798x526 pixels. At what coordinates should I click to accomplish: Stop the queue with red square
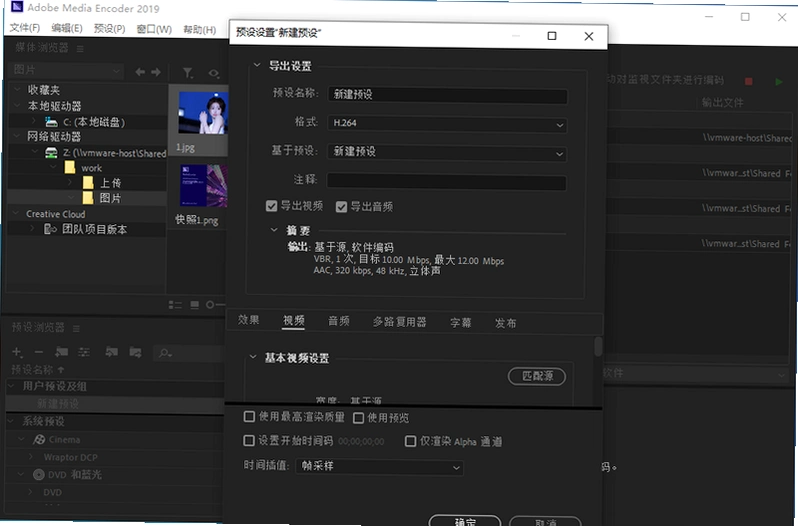(x=748, y=81)
